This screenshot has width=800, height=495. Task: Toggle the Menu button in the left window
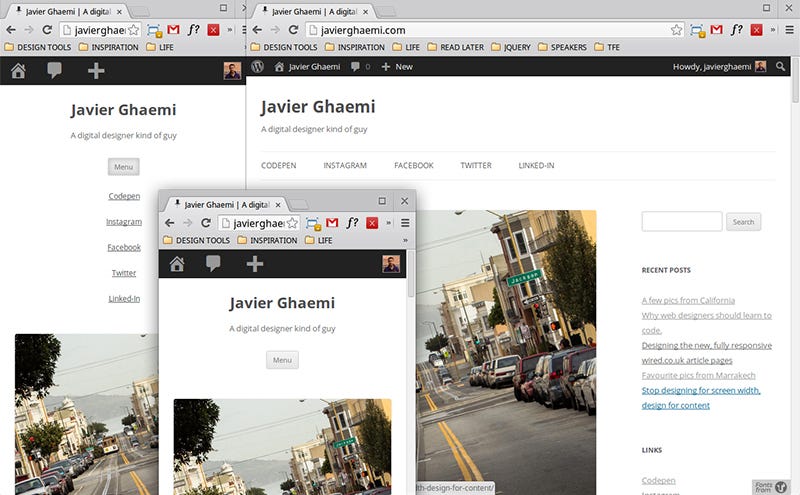click(x=123, y=167)
